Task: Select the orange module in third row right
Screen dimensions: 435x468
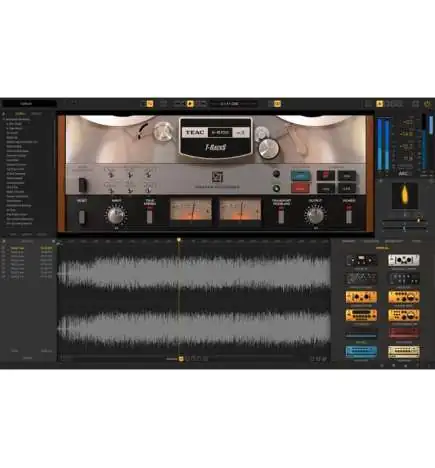Action: (x=404, y=297)
